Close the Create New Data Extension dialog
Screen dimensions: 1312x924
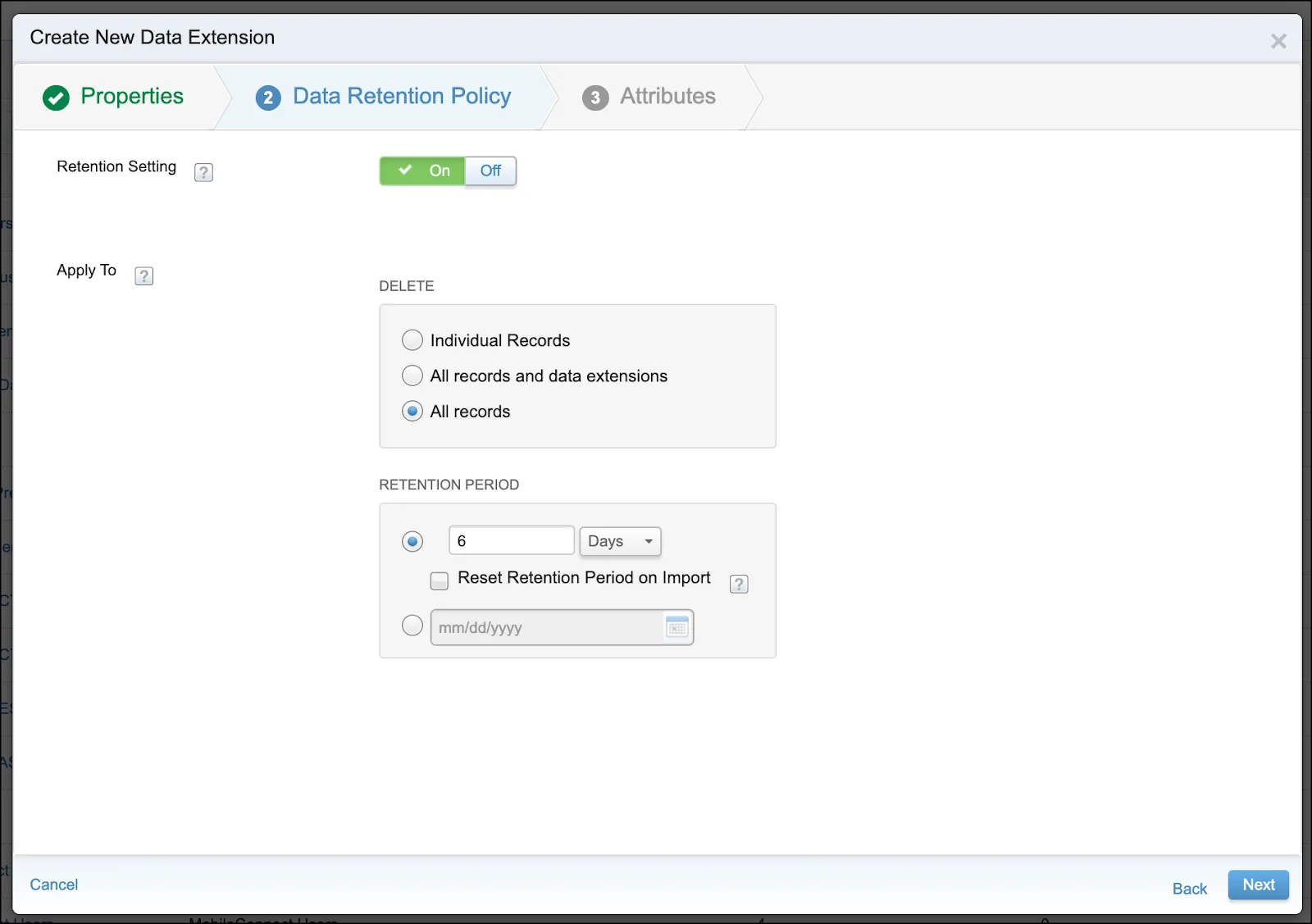1278,40
